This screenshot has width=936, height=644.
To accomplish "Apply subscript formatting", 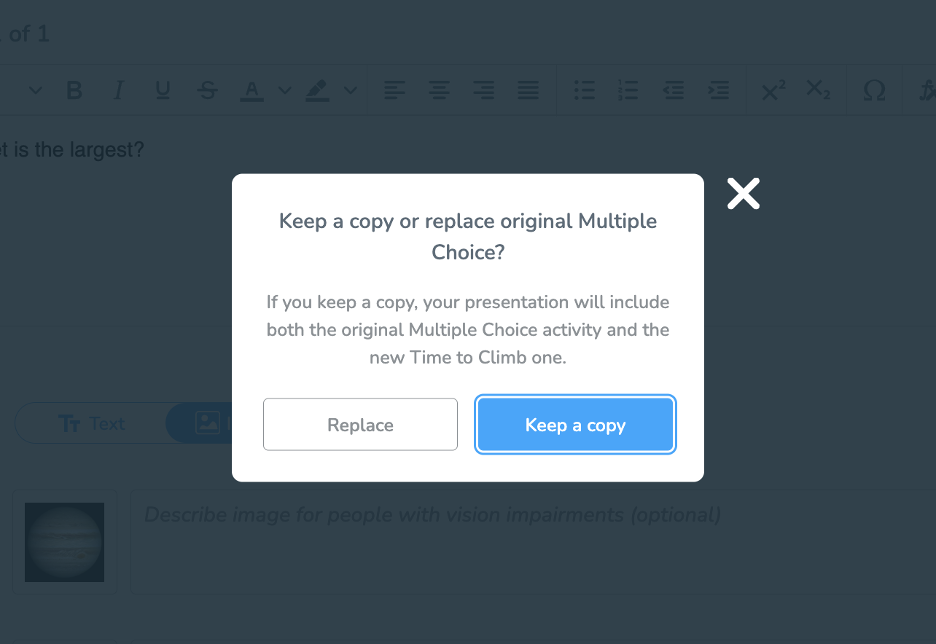I will coord(818,91).
